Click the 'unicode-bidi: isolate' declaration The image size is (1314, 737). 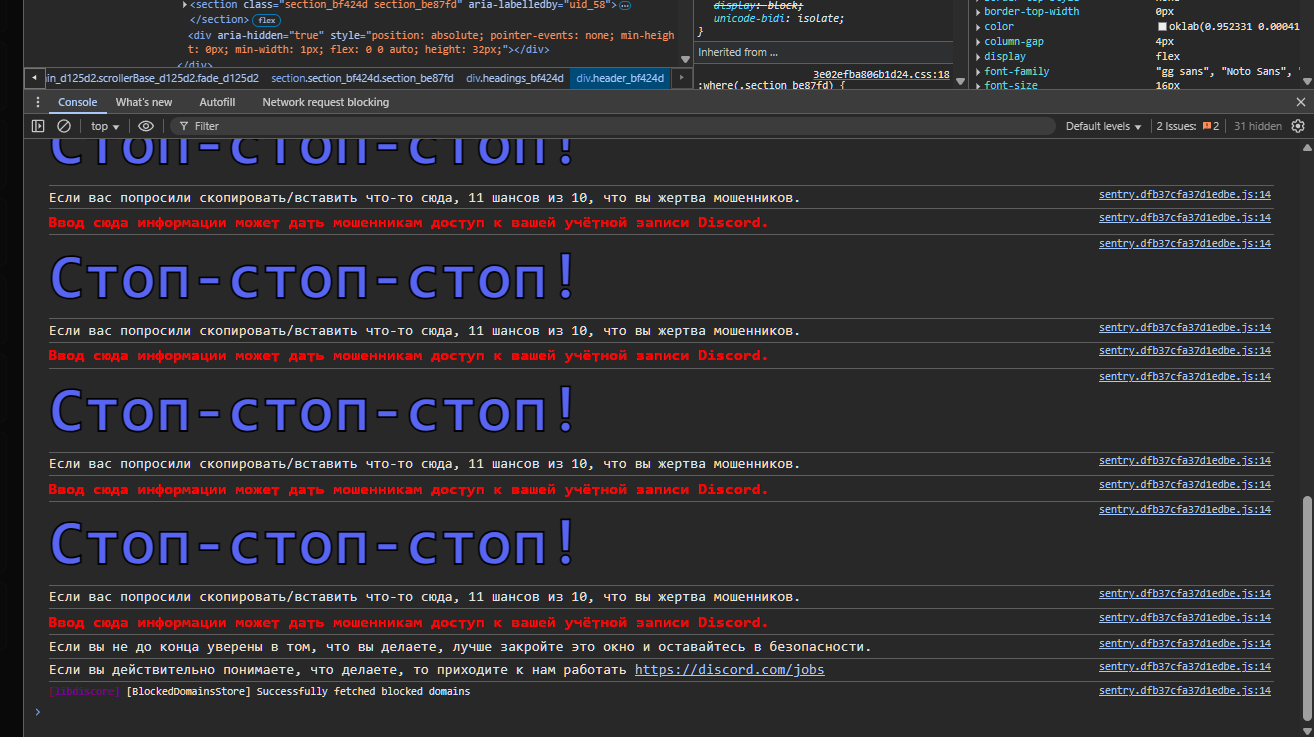pos(779,19)
